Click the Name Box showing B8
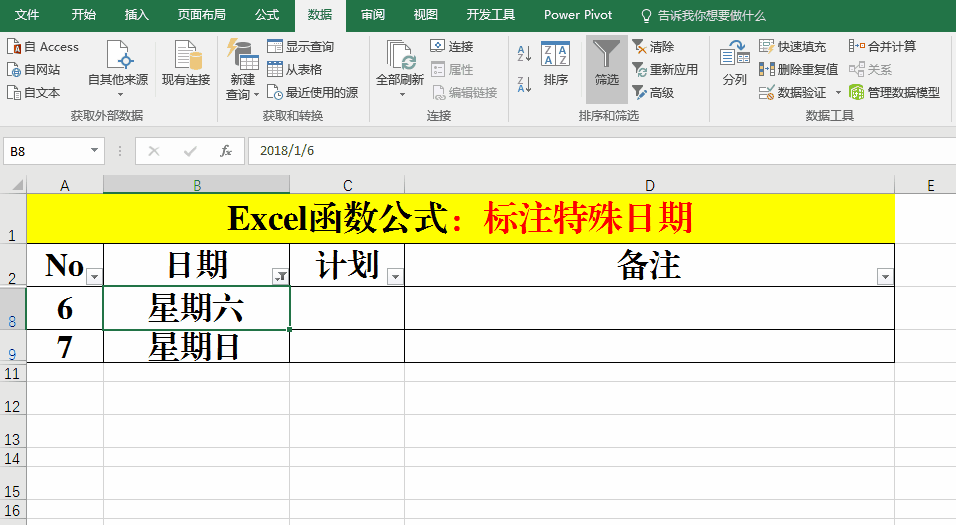956x525 pixels. point(46,151)
